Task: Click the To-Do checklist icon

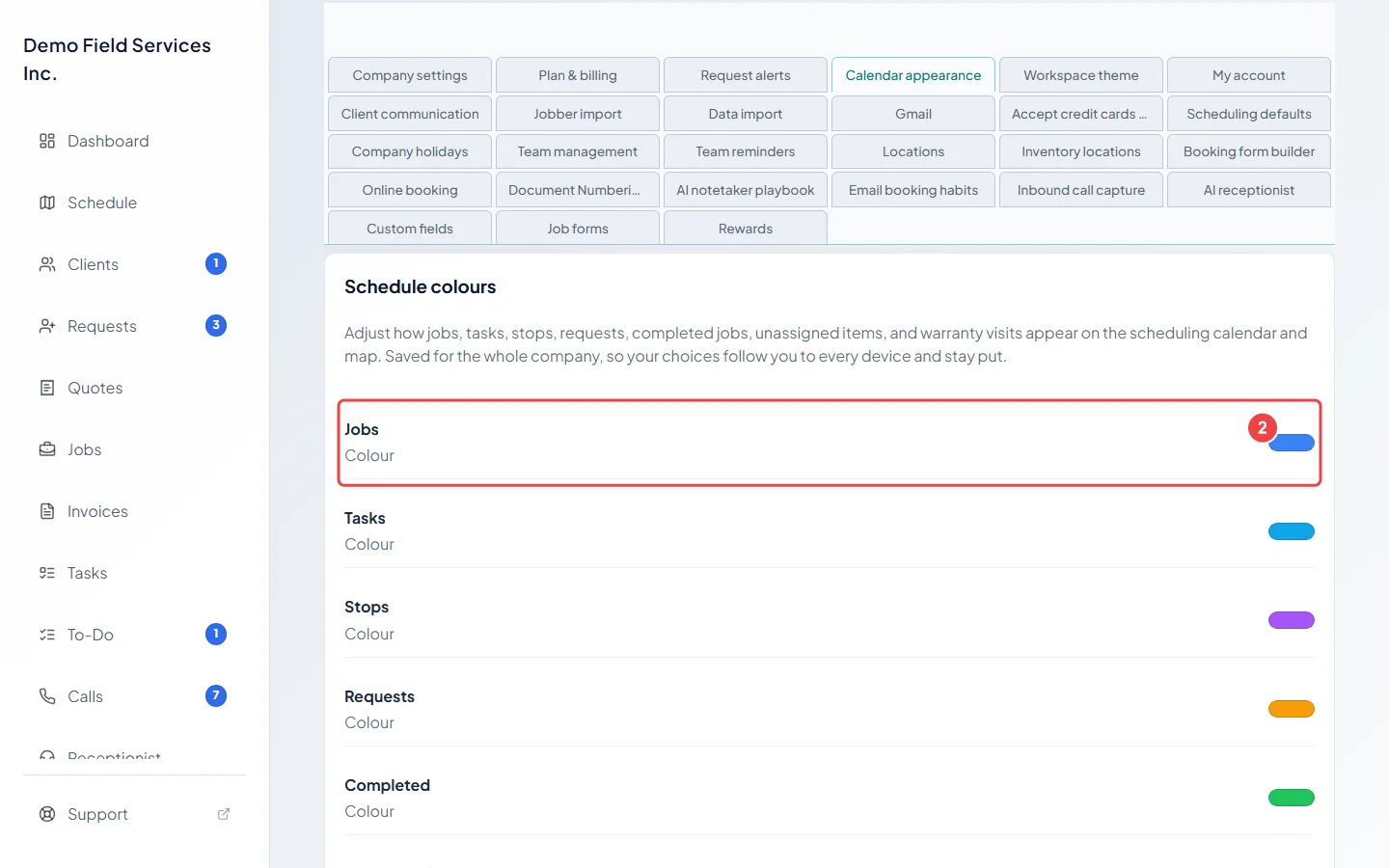Action: point(47,635)
